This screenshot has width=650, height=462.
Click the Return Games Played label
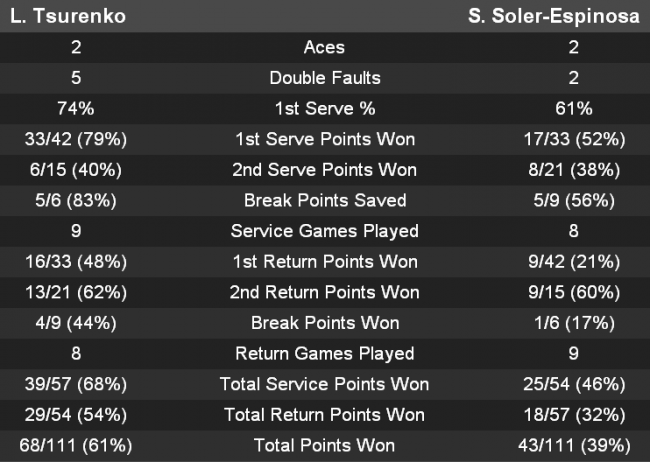point(324,353)
